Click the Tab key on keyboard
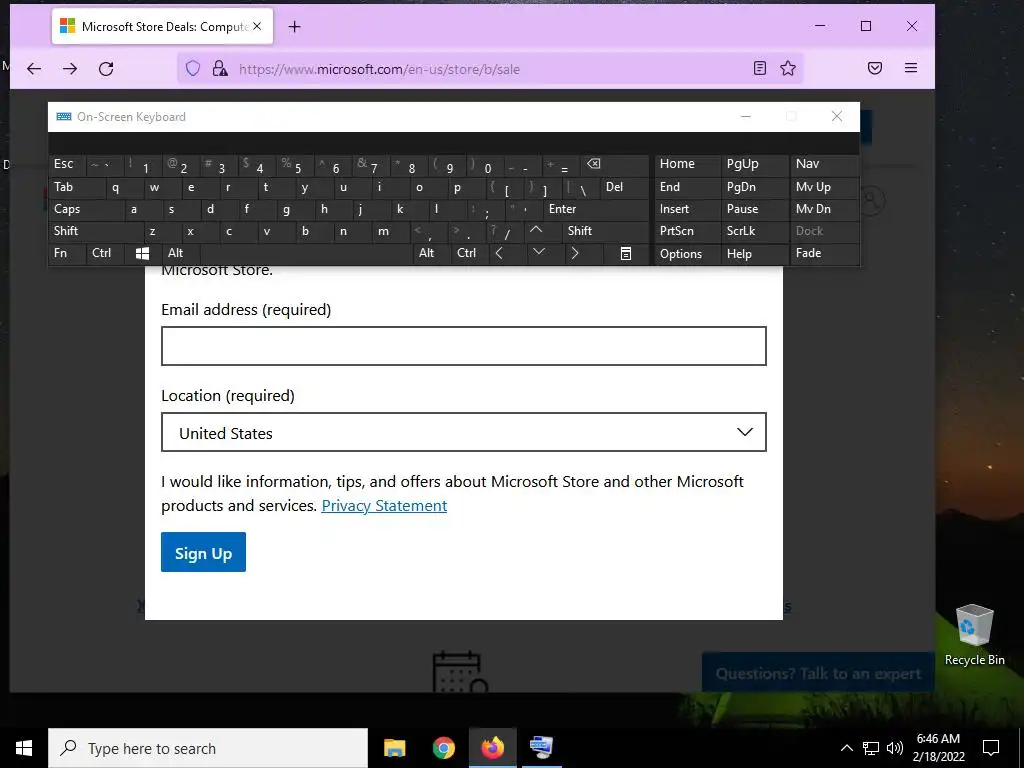 coord(77,187)
